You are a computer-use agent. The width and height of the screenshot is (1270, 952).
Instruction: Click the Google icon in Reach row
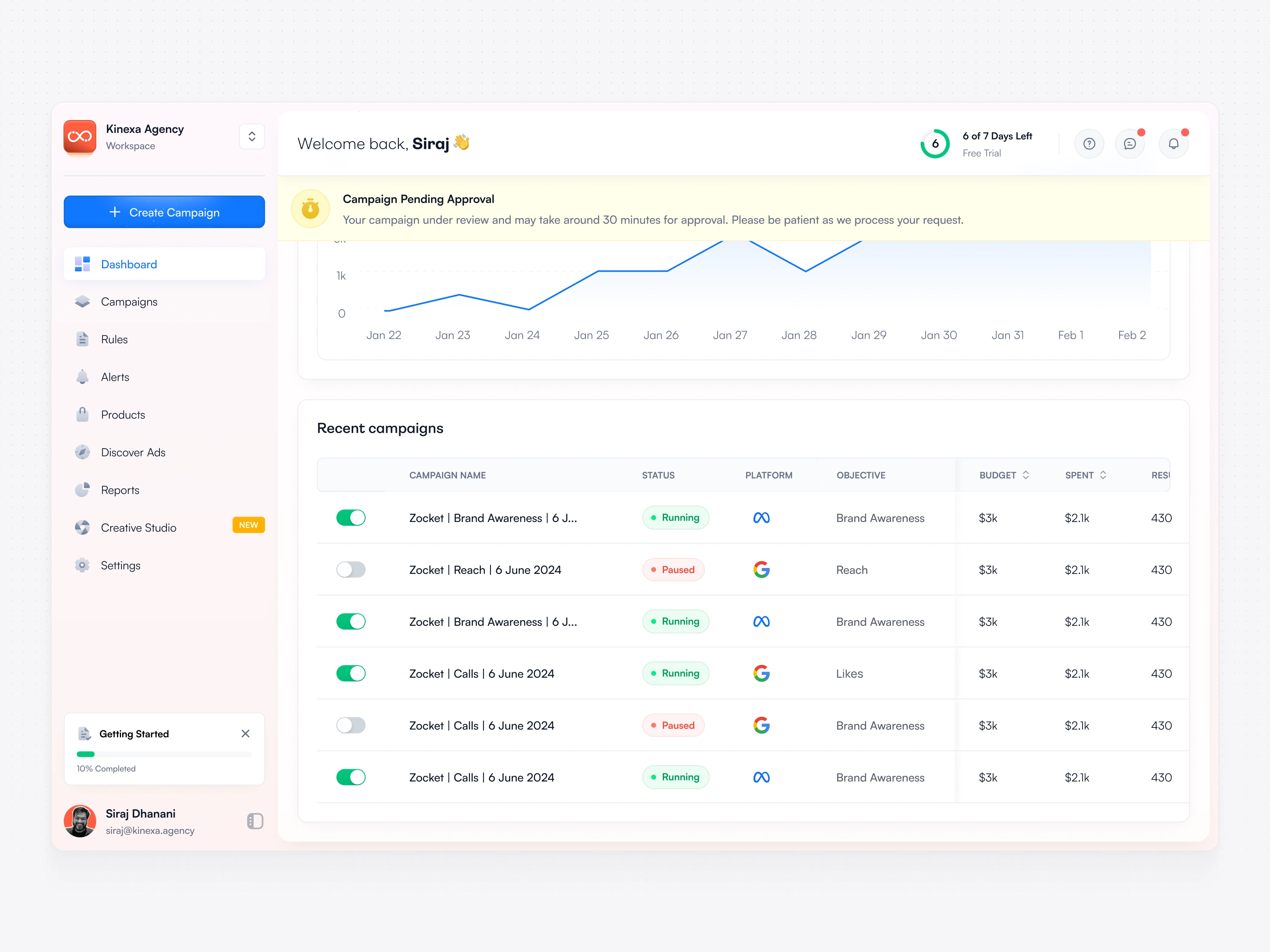(761, 569)
